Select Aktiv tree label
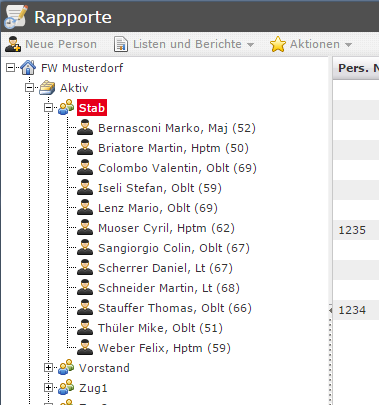Screen dimensions: 379x405 [x=74, y=88]
